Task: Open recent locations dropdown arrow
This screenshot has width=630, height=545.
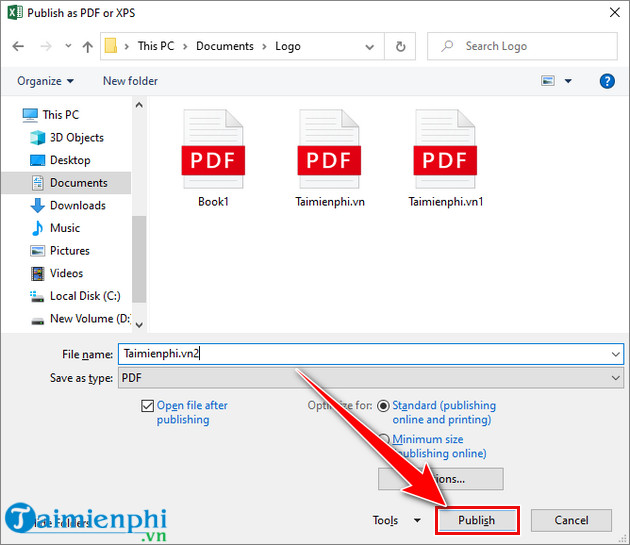Action: click(68, 46)
